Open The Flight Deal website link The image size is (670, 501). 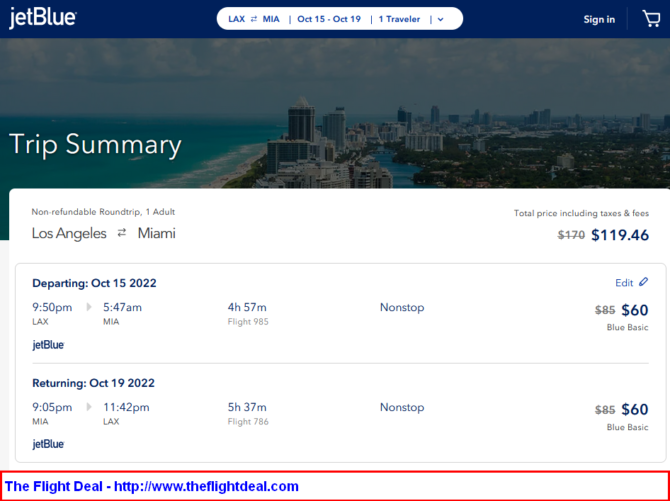tap(152, 486)
